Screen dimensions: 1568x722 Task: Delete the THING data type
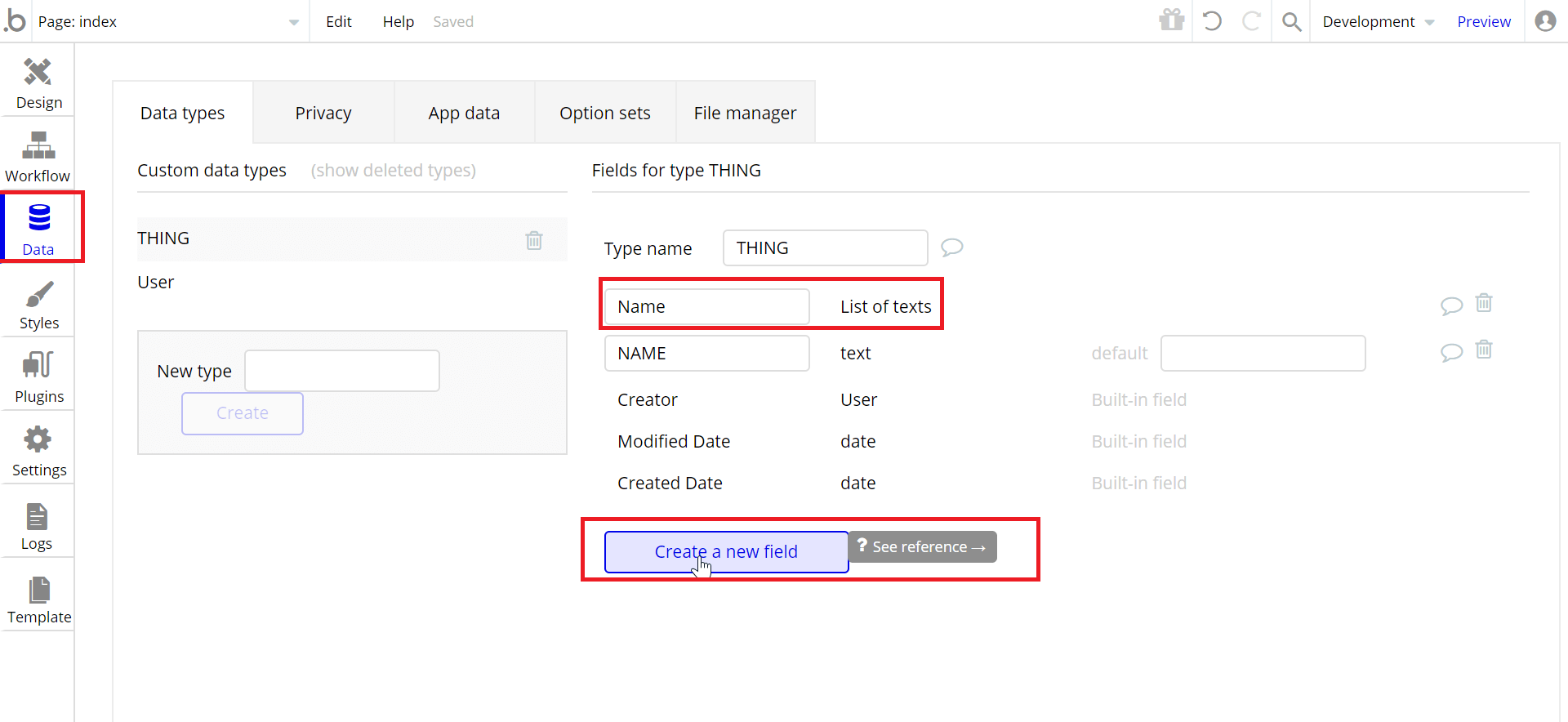[534, 240]
